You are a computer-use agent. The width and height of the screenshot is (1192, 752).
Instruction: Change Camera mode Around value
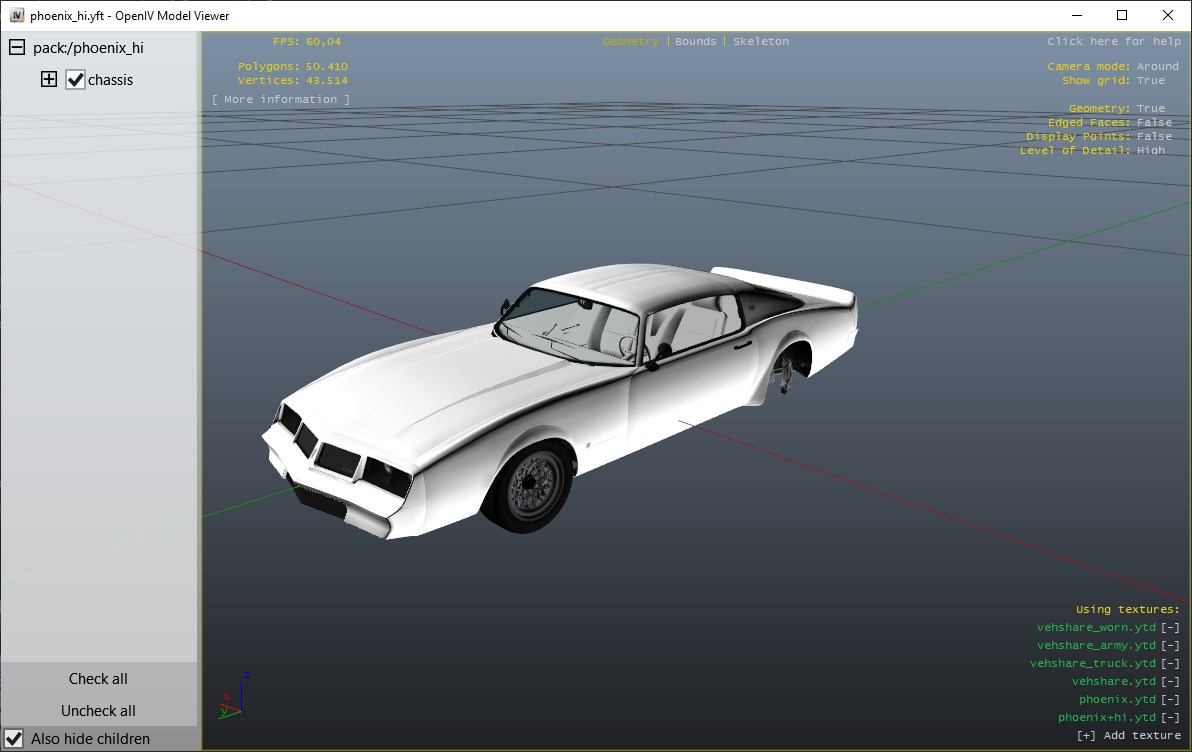pyautogui.click(x=1158, y=66)
